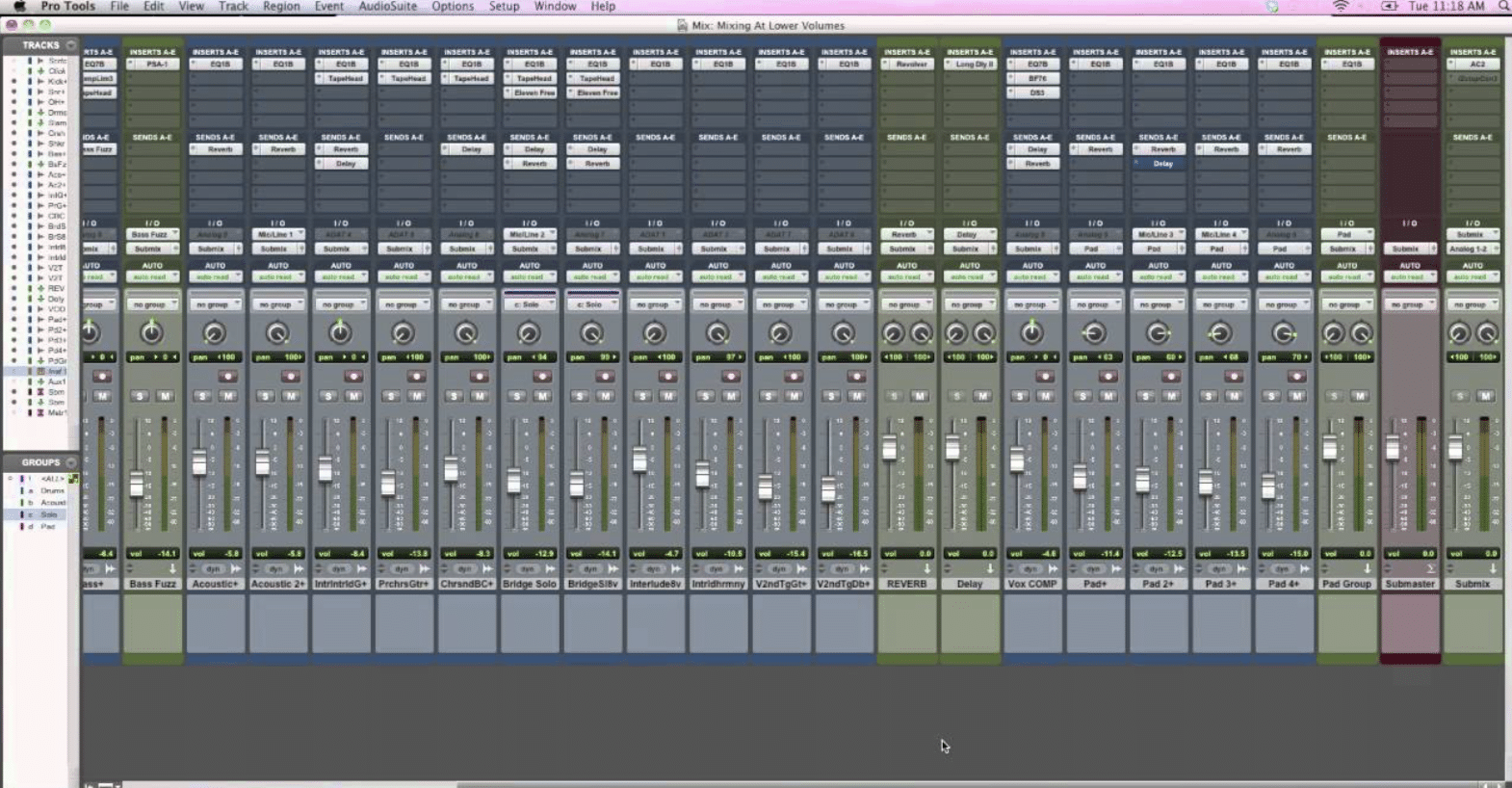Solo the Acoustic+ track

click(x=202, y=396)
